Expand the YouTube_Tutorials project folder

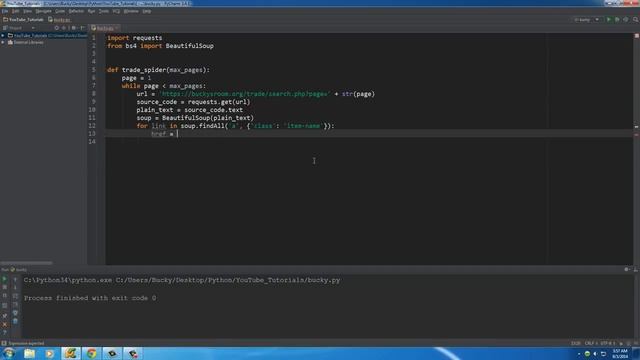point(3,36)
